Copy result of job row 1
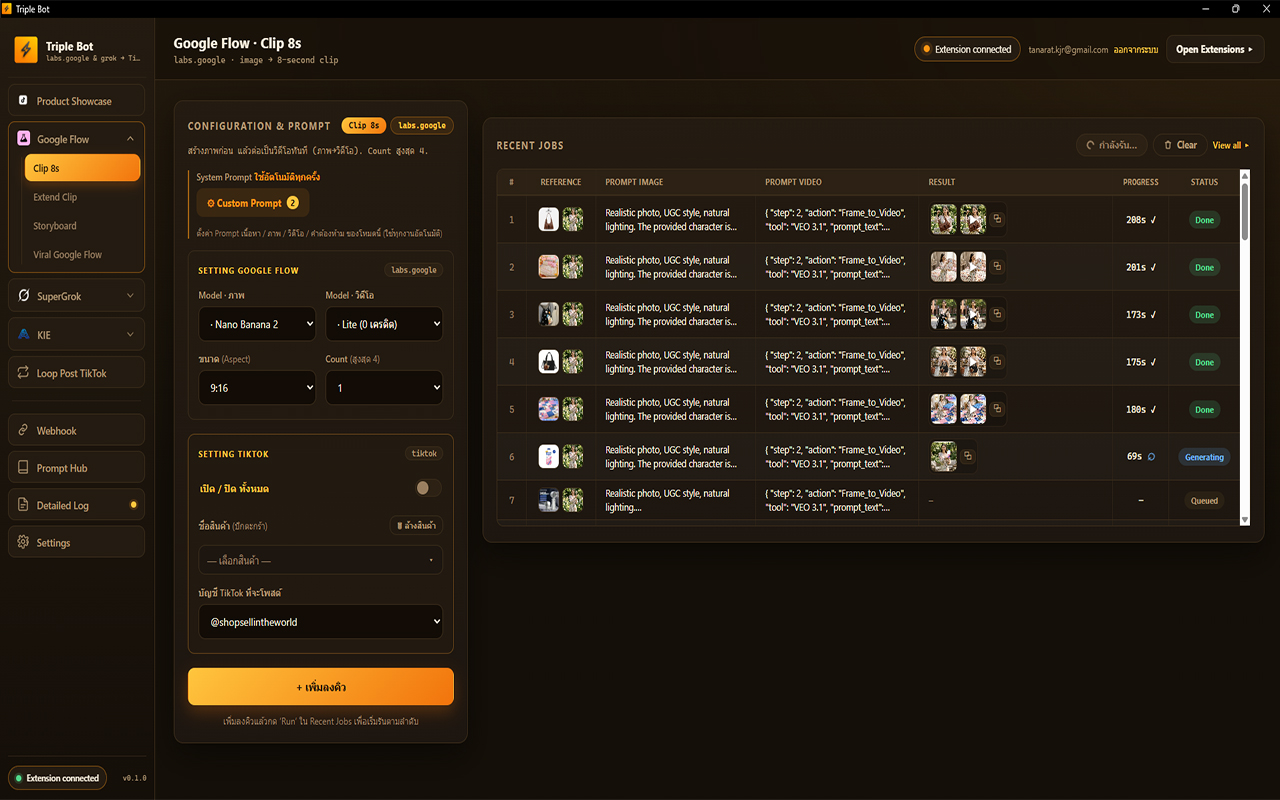 pyautogui.click(x=997, y=220)
